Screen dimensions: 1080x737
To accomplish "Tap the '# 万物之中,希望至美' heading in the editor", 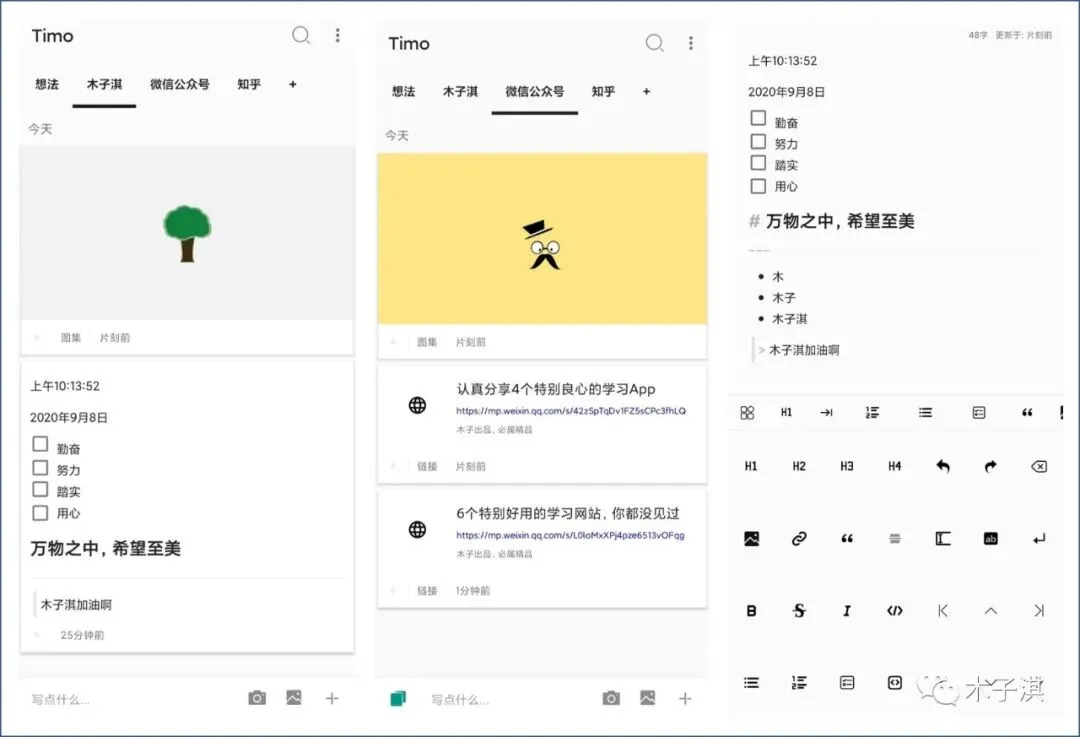I will pyautogui.click(x=831, y=221).
